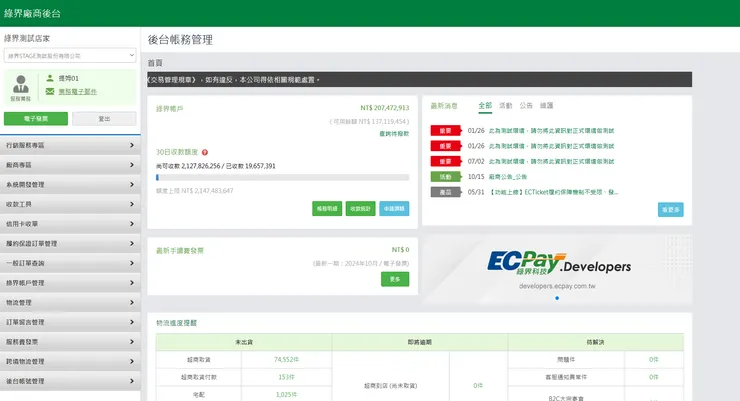Click the 首頁 breadcrumb
This screenshot has height=401, width=740.
click(155, 63)
